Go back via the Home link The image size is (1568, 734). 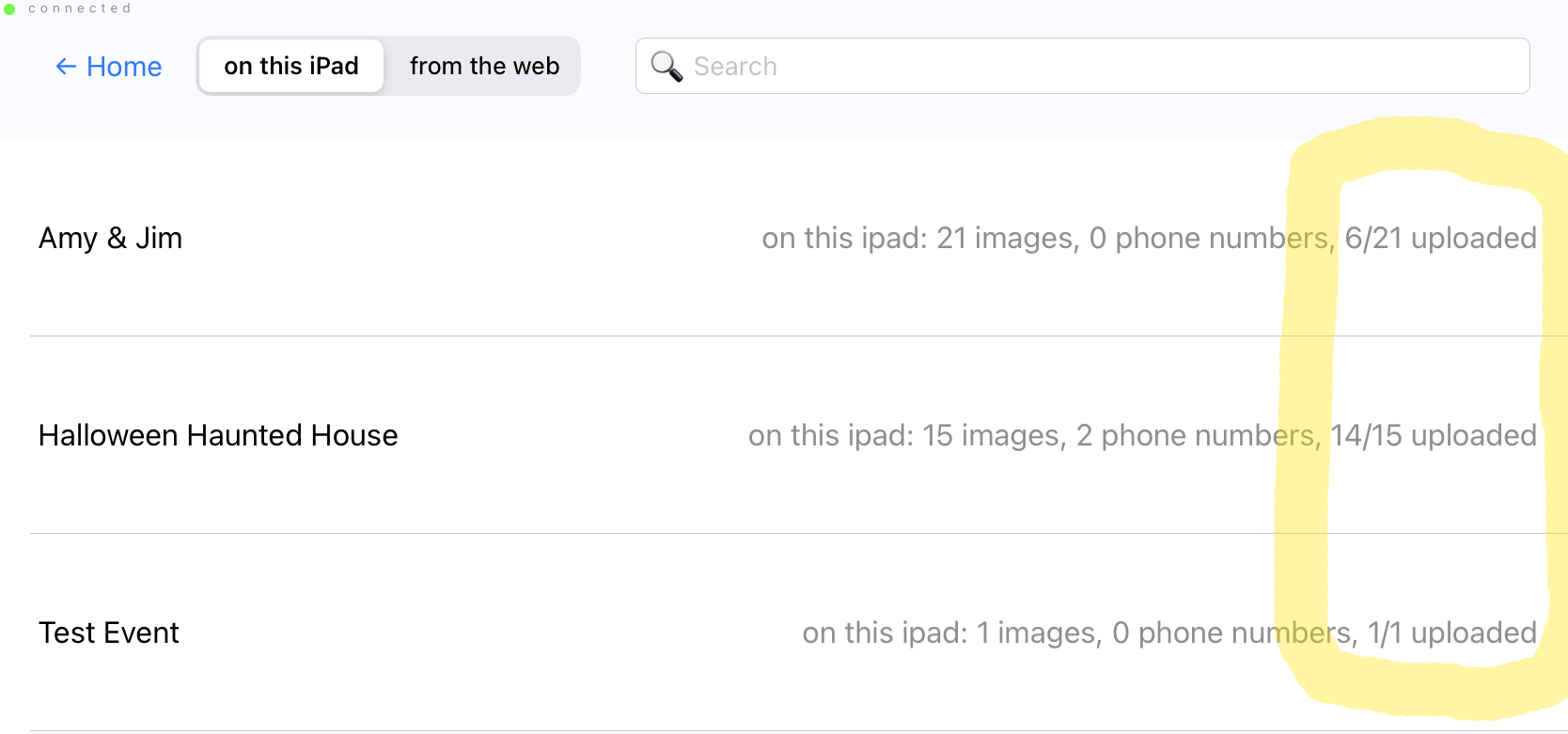pos(109,67)
